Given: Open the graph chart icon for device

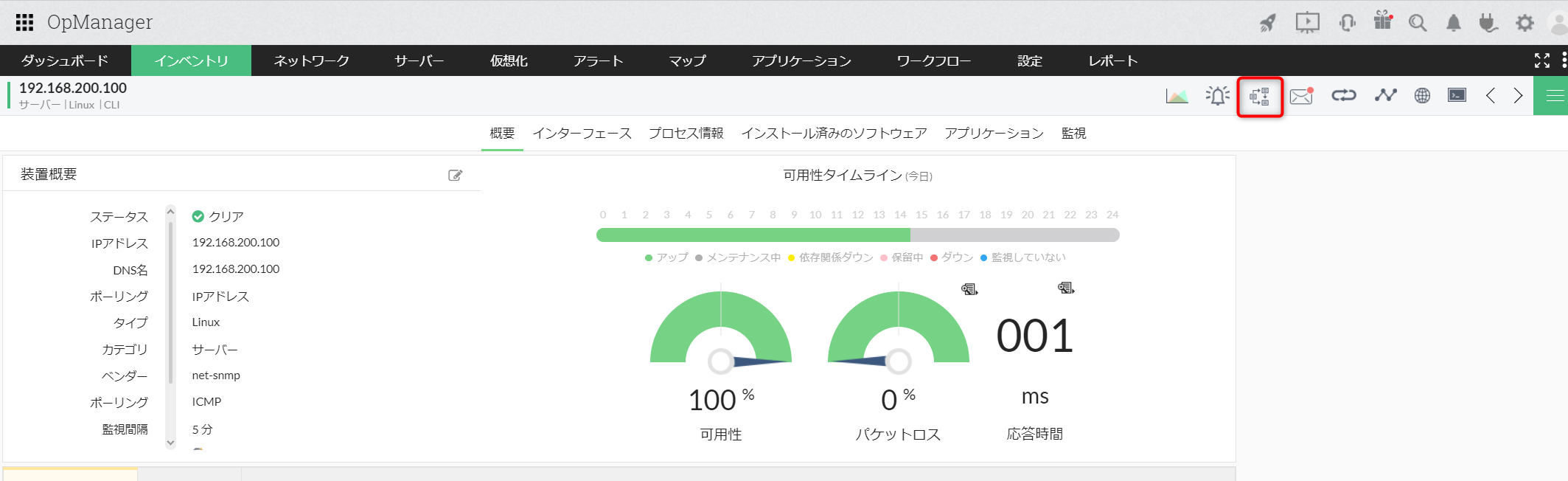Looking at the screenshot, I should (1177, 96).
